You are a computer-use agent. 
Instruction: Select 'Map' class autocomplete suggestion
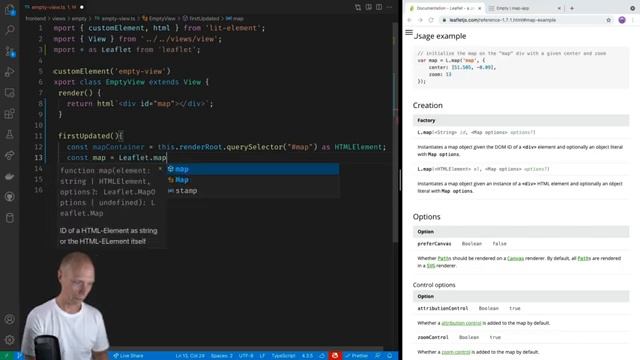tap(253, 180)
